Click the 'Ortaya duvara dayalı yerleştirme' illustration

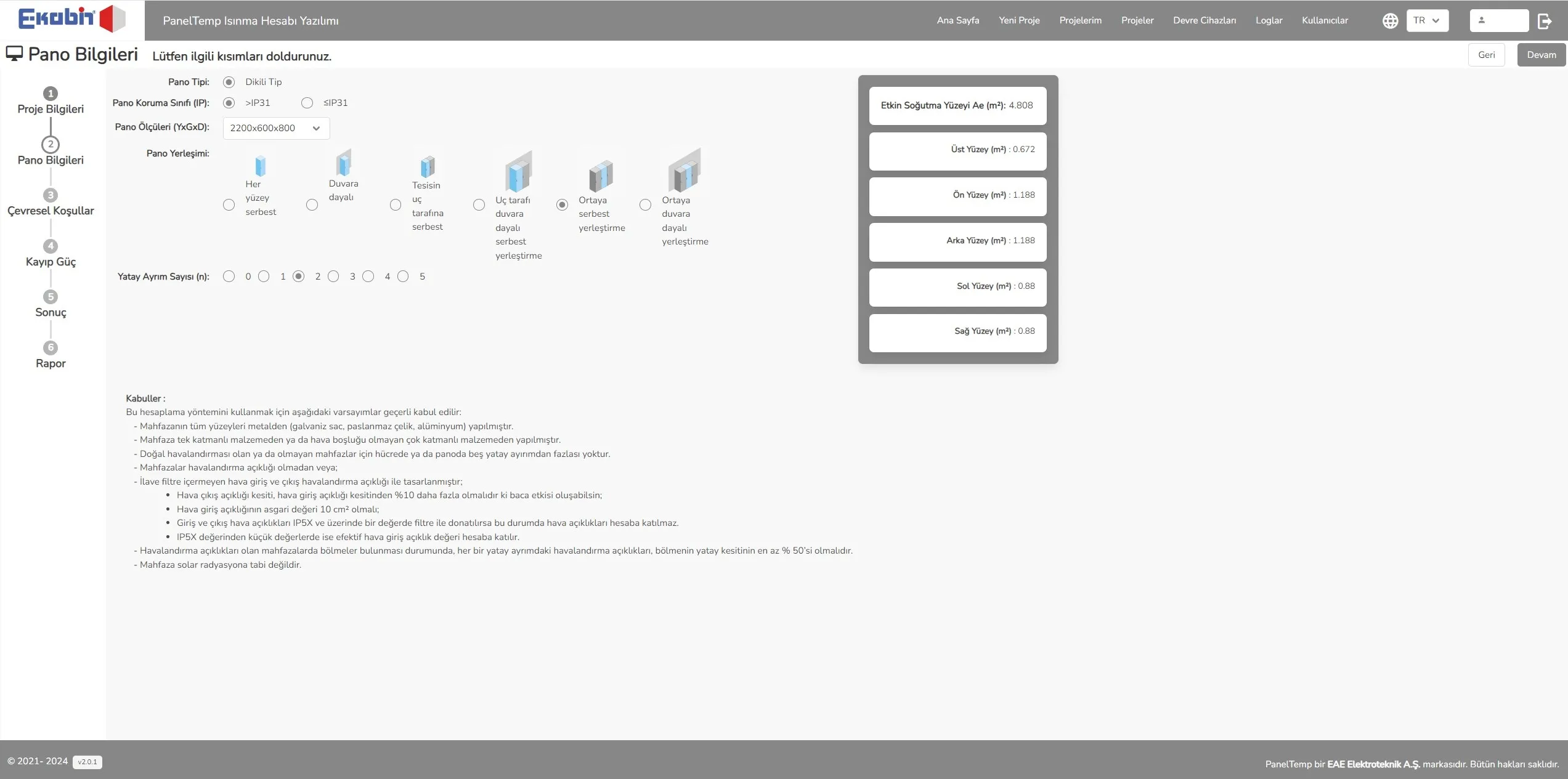pos(684,171)
